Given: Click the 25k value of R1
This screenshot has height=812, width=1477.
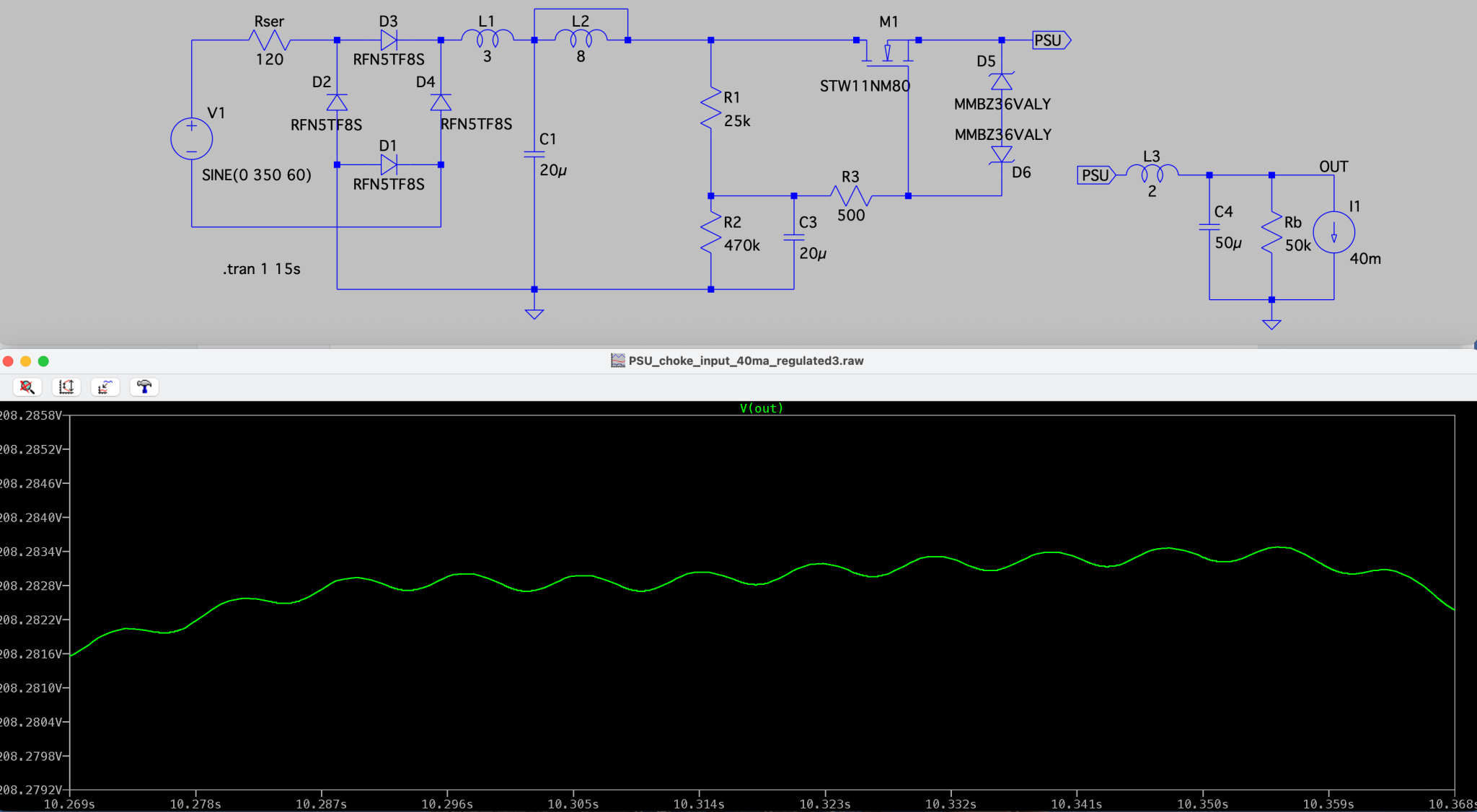Looking at the screenshot, I should click(737, 121).
